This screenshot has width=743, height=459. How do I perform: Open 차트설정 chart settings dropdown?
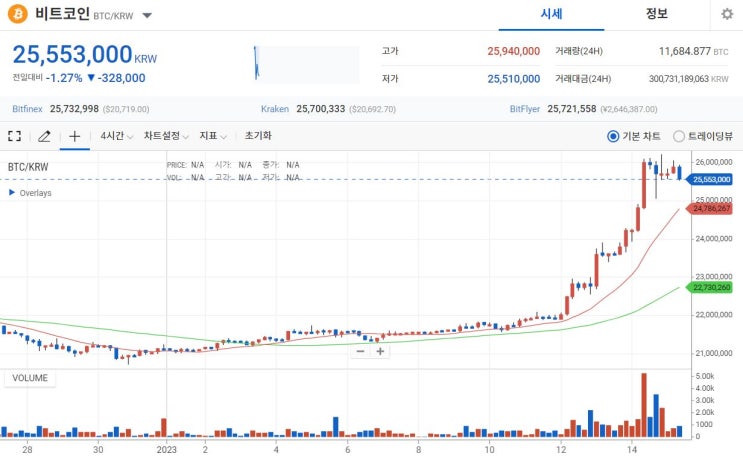166,136
